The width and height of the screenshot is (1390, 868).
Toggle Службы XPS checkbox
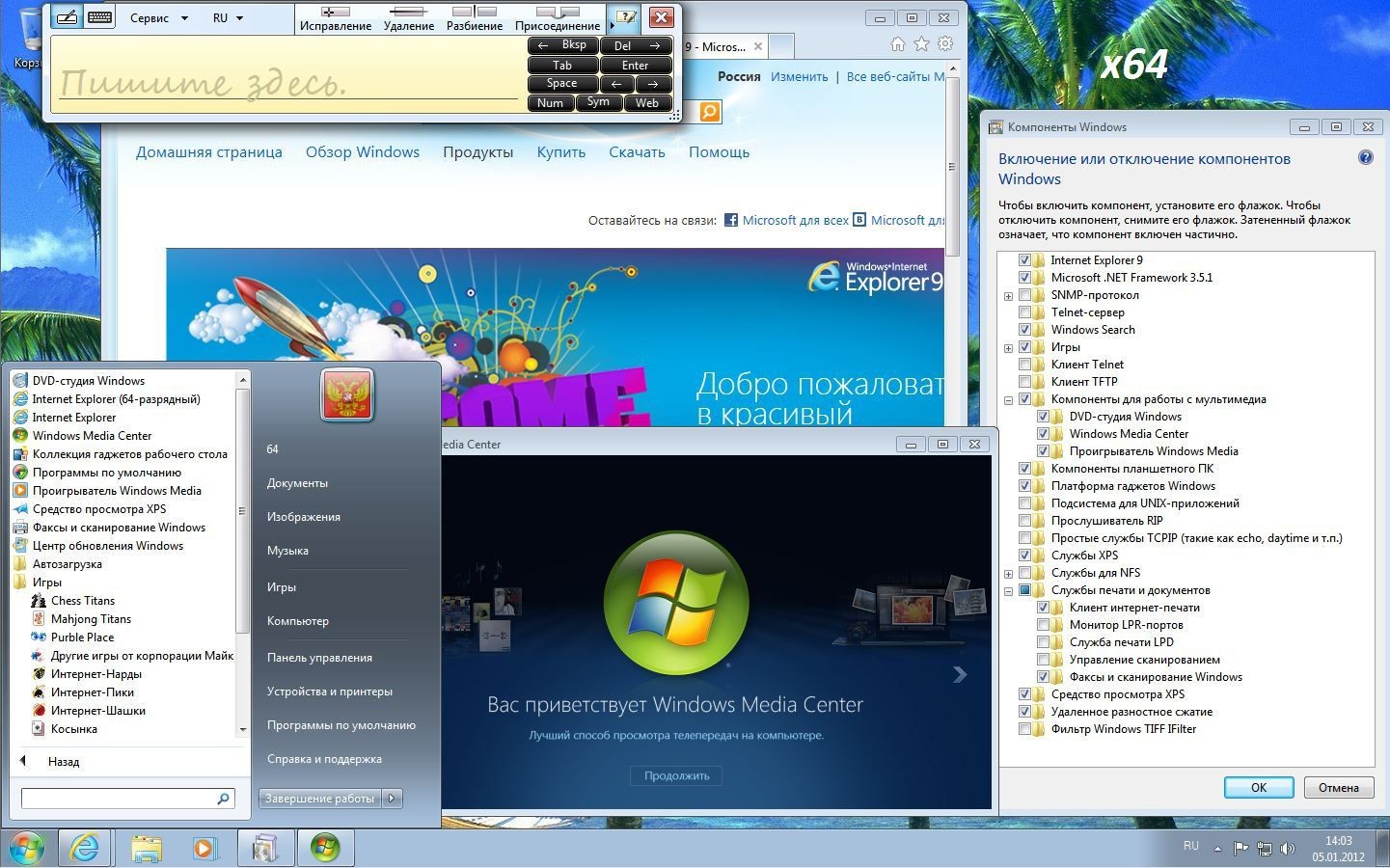pyautogui.click(x=1024, y=556)
